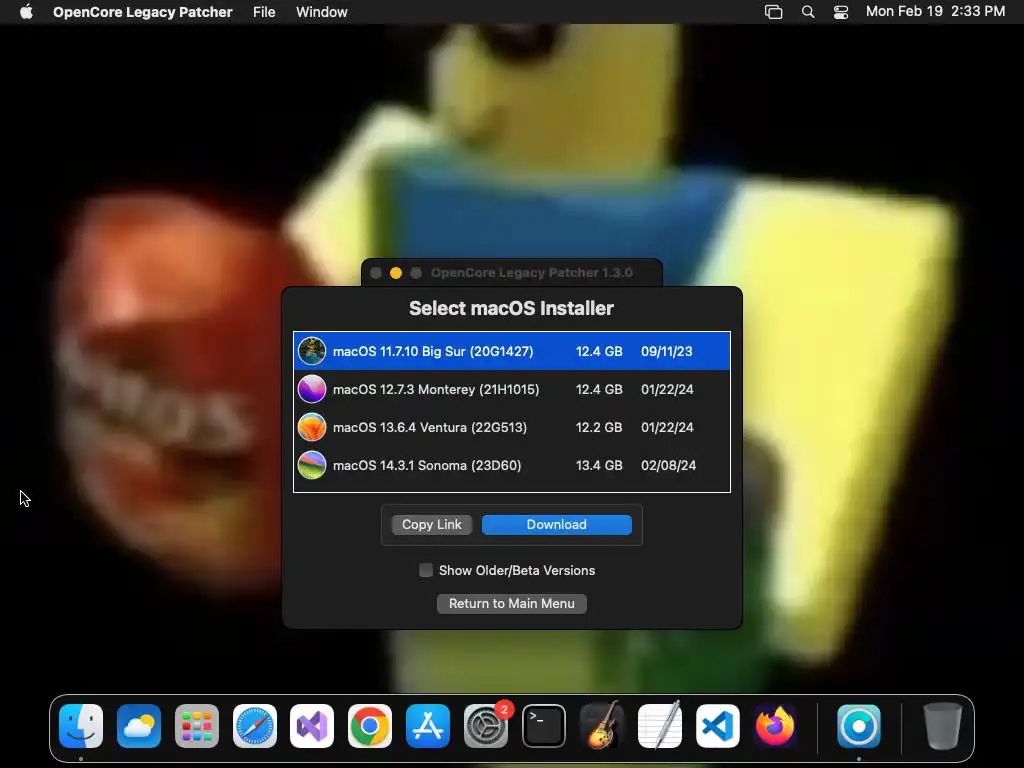Enable Show Older/Beta Versions checkbox
The image size is (1024, 768).
(426, 570)
